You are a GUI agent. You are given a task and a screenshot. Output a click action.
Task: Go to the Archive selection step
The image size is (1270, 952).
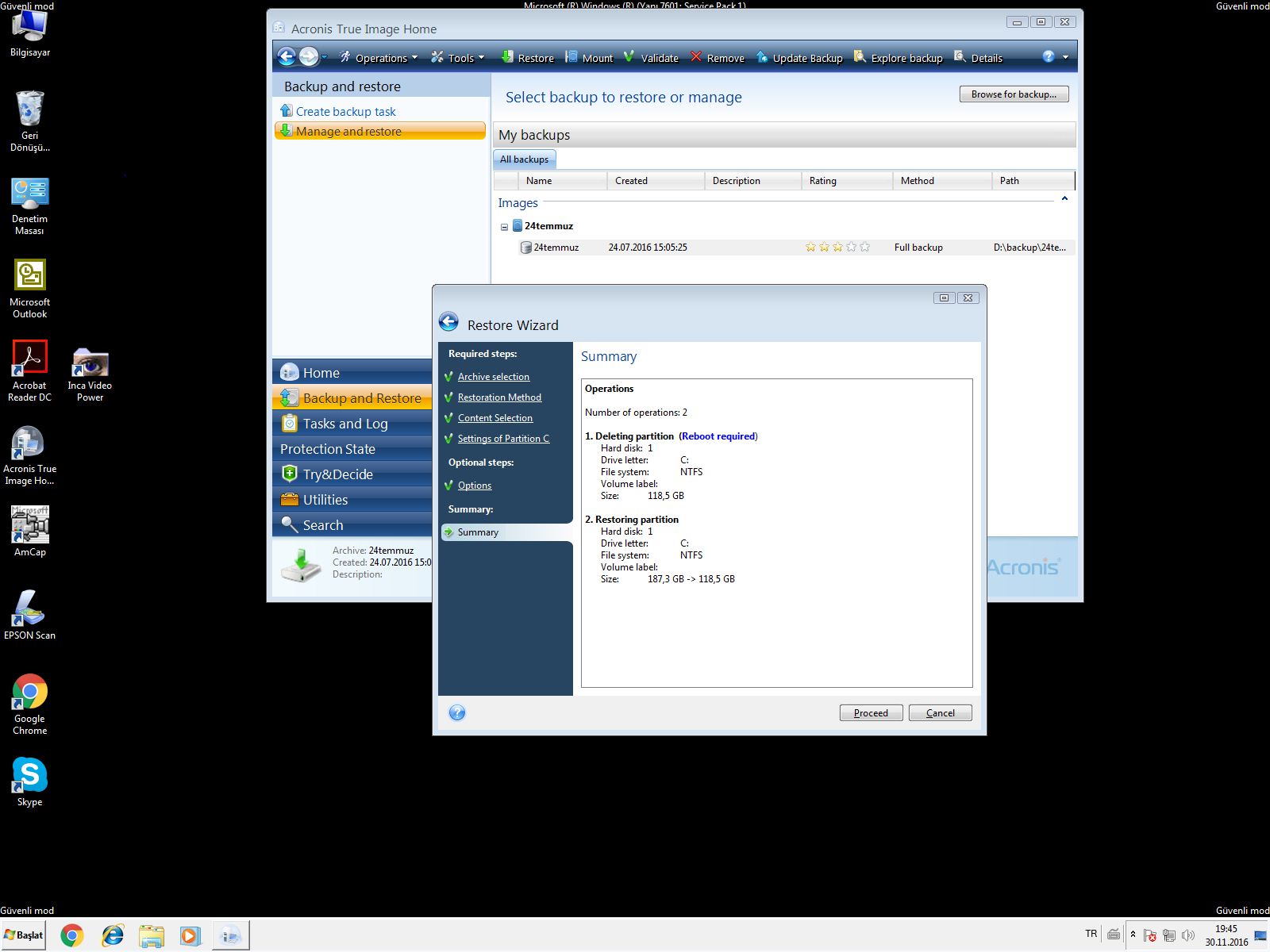[494, 377]
